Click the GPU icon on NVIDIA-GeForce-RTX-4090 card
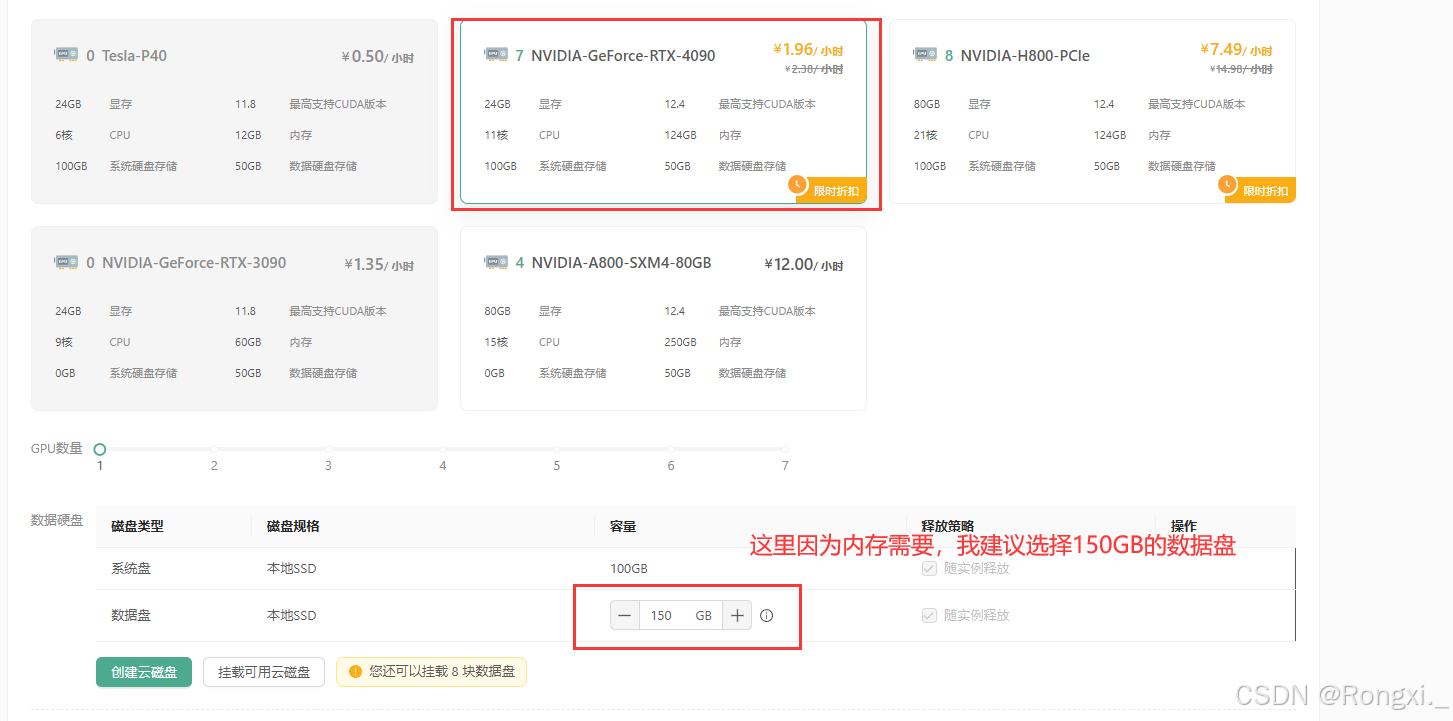The height and width of the screenshot is (721, 1453). [x=495, y=54]
